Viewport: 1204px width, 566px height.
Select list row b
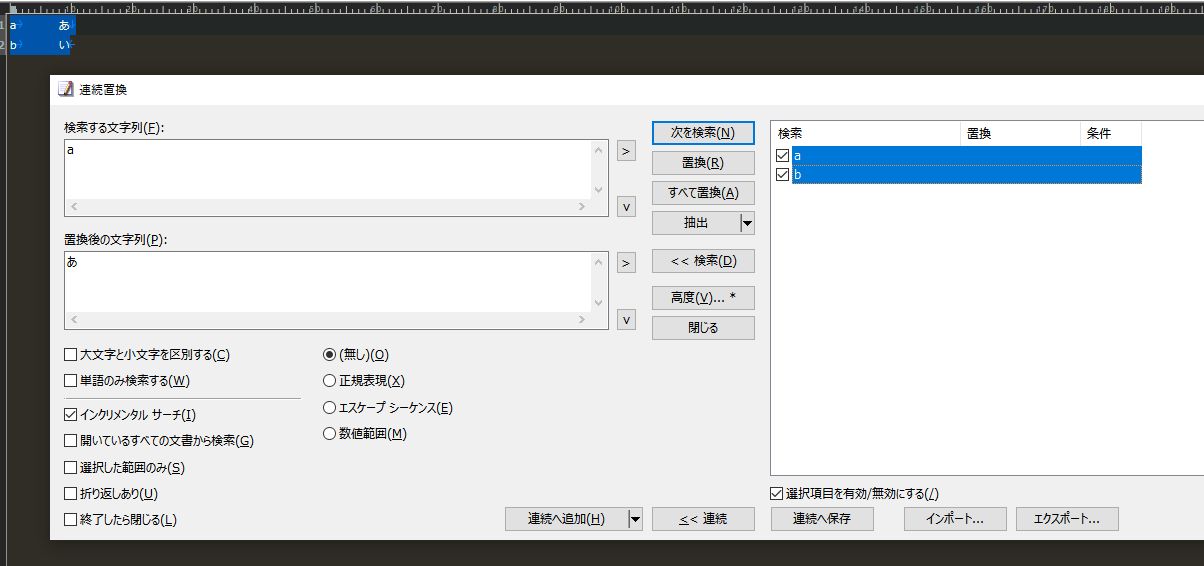point(966,175)
